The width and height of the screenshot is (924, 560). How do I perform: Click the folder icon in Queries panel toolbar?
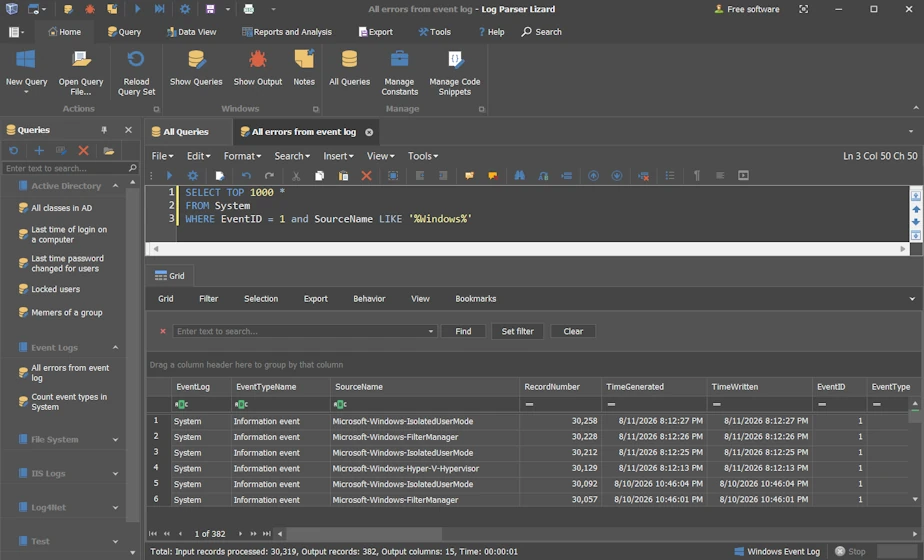pos(108,151)
